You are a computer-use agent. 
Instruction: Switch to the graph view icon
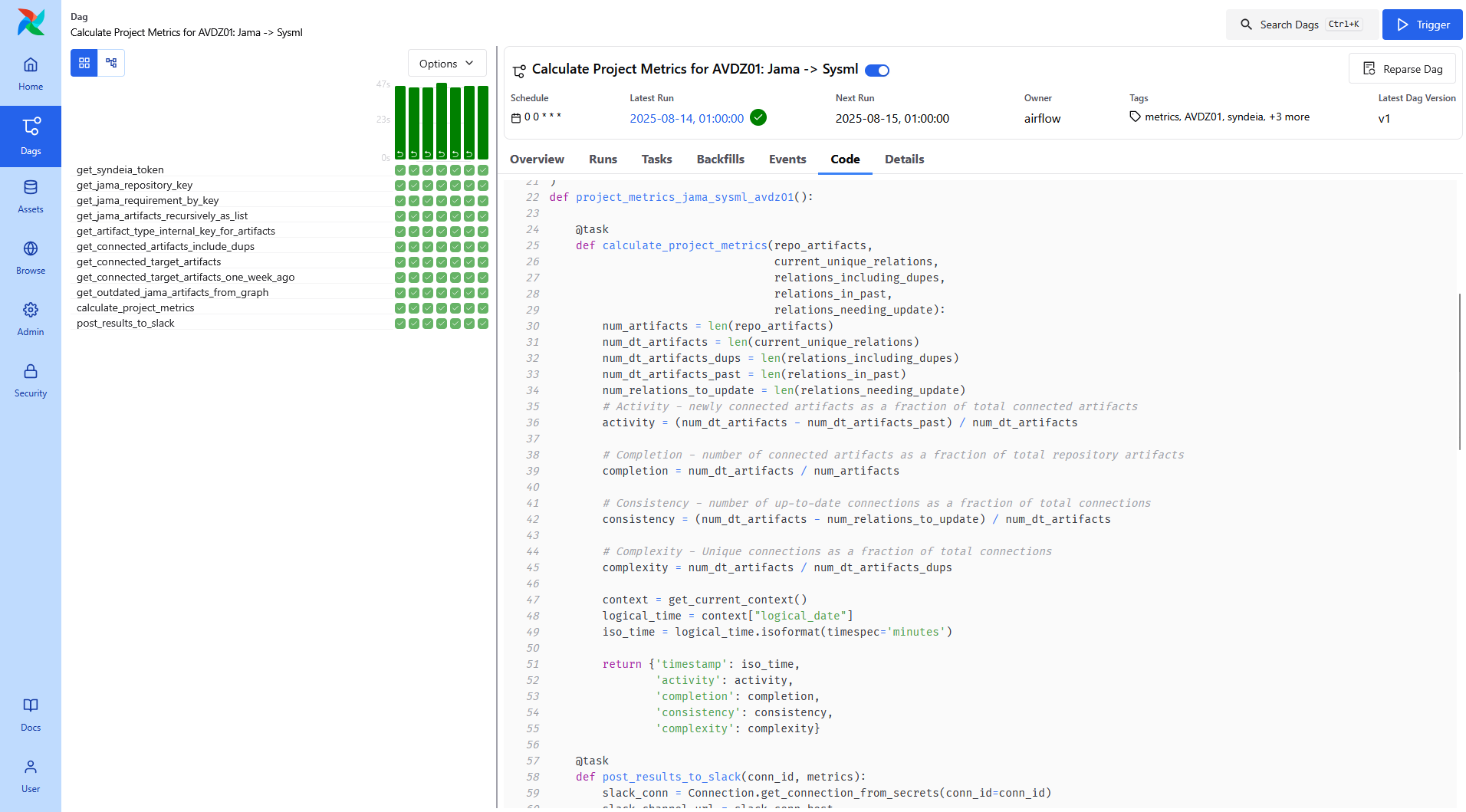[111, 63]
